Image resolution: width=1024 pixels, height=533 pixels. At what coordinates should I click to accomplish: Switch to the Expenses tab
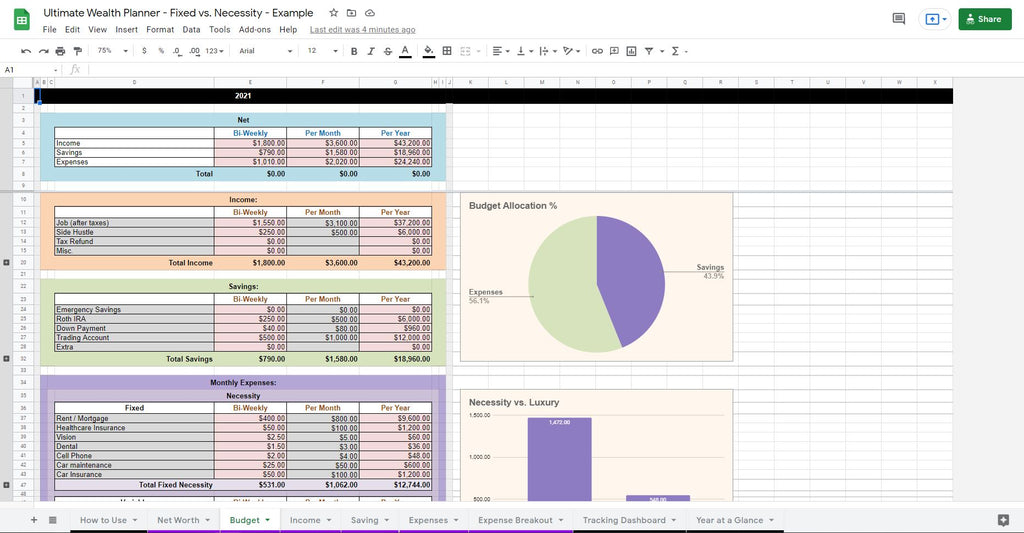[428, 520]
